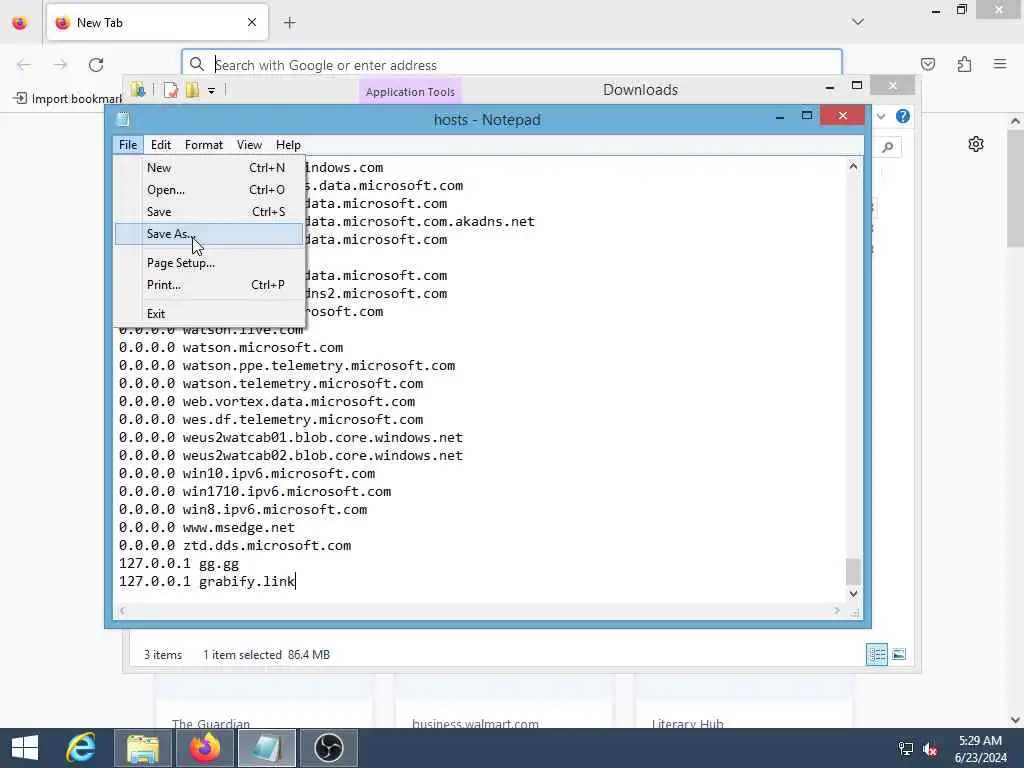Click Notepad vertical scrollbar down arrow
This screenshot has width=1024, height=768.
coord(853,594)
